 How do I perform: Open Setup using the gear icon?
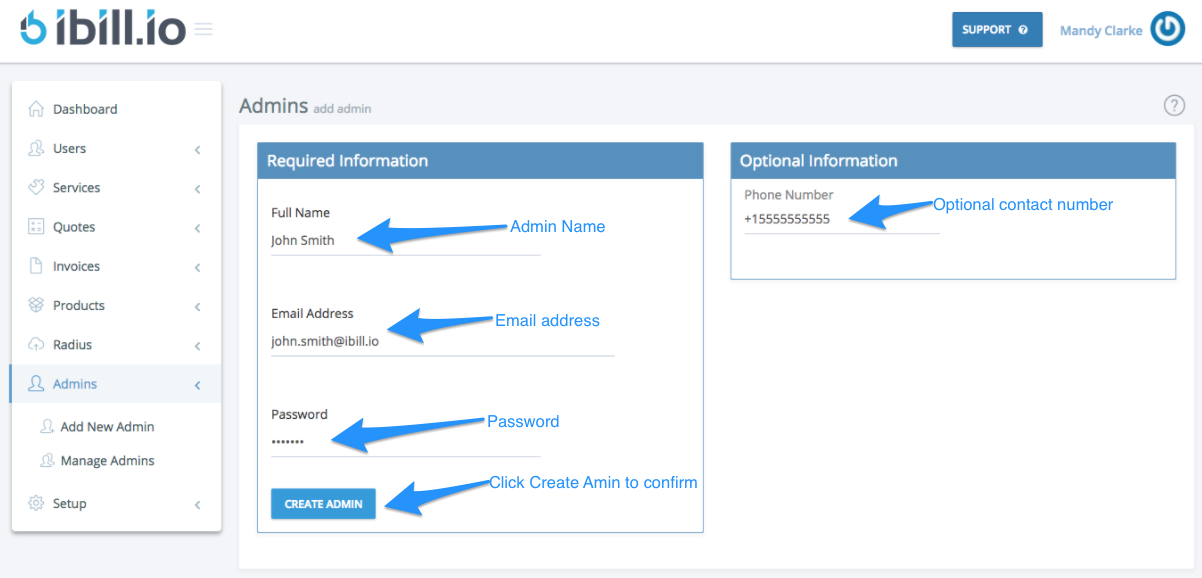35,503
